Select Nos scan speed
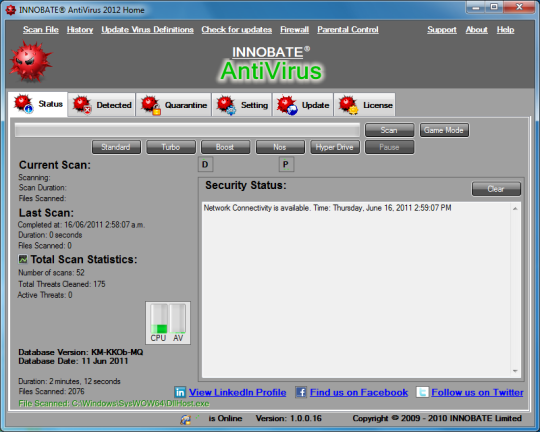This screenshot has height=432, width=540. pos(280,147)
